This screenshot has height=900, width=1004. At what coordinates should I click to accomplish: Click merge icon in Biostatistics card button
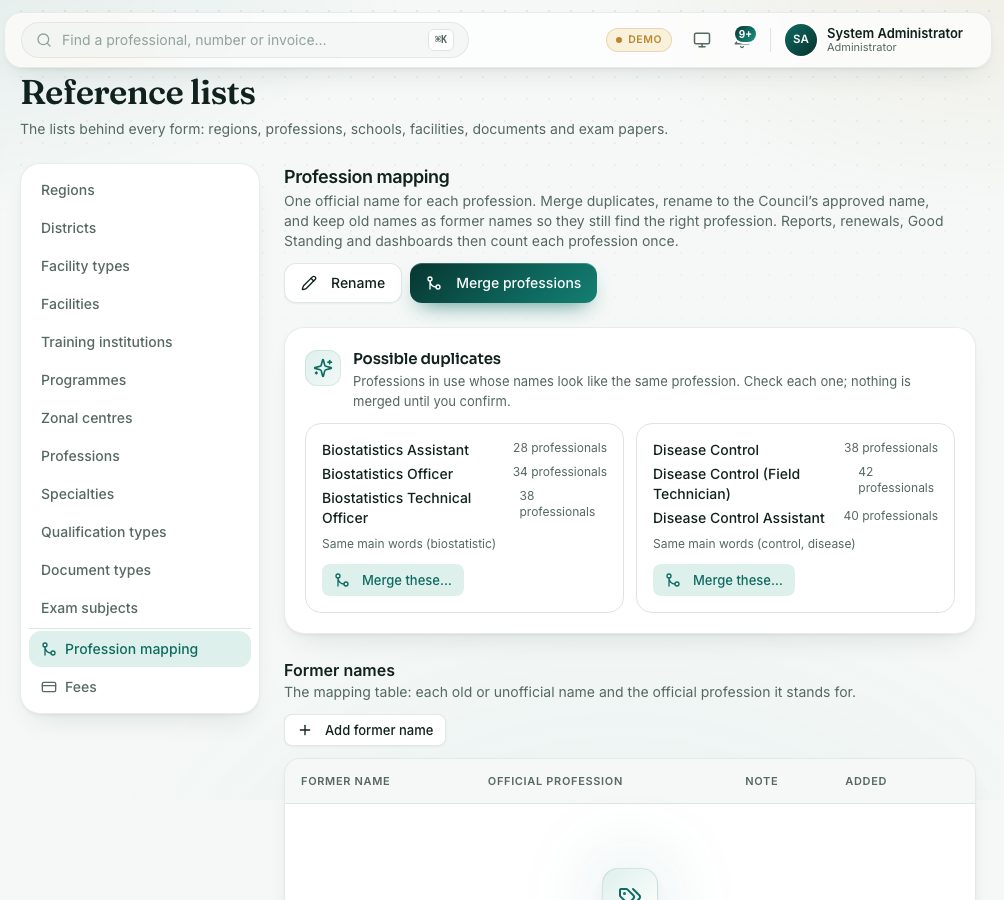[x=342, y=581]
